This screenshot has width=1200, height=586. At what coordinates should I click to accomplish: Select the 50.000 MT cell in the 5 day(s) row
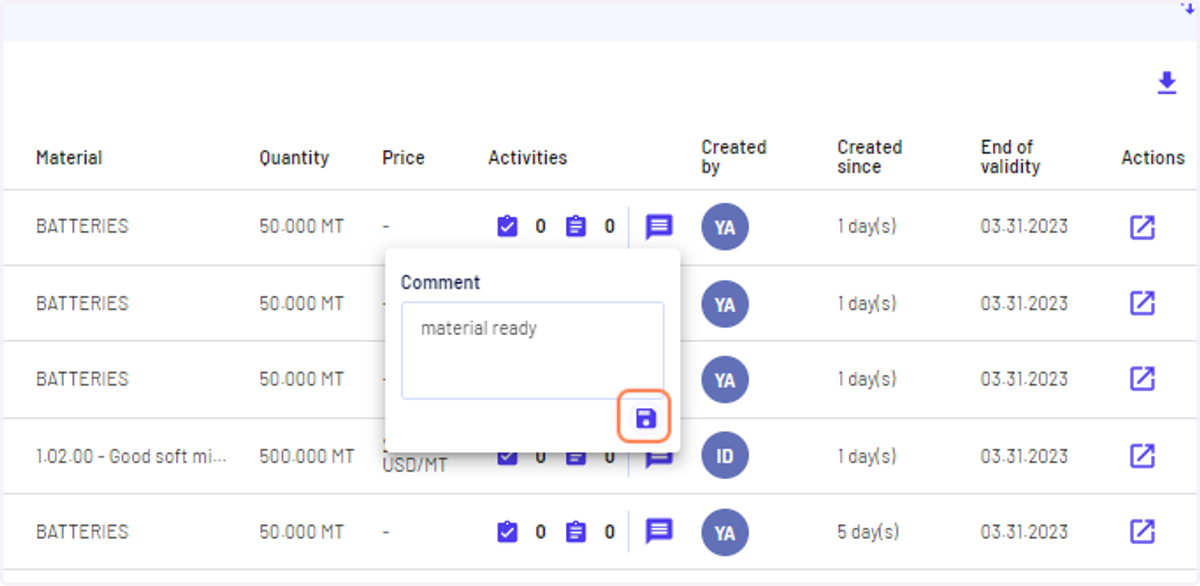[x=301, y=532]
